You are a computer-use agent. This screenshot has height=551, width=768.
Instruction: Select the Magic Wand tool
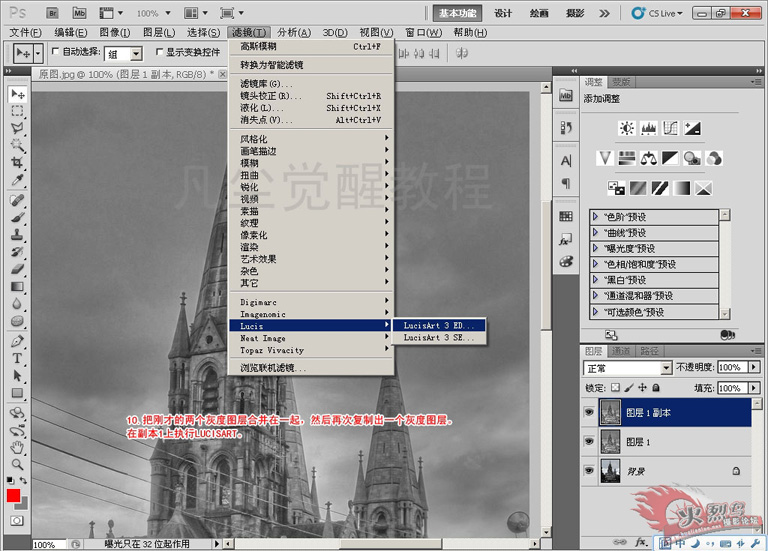pyautogui.click(x=18, y=145)
